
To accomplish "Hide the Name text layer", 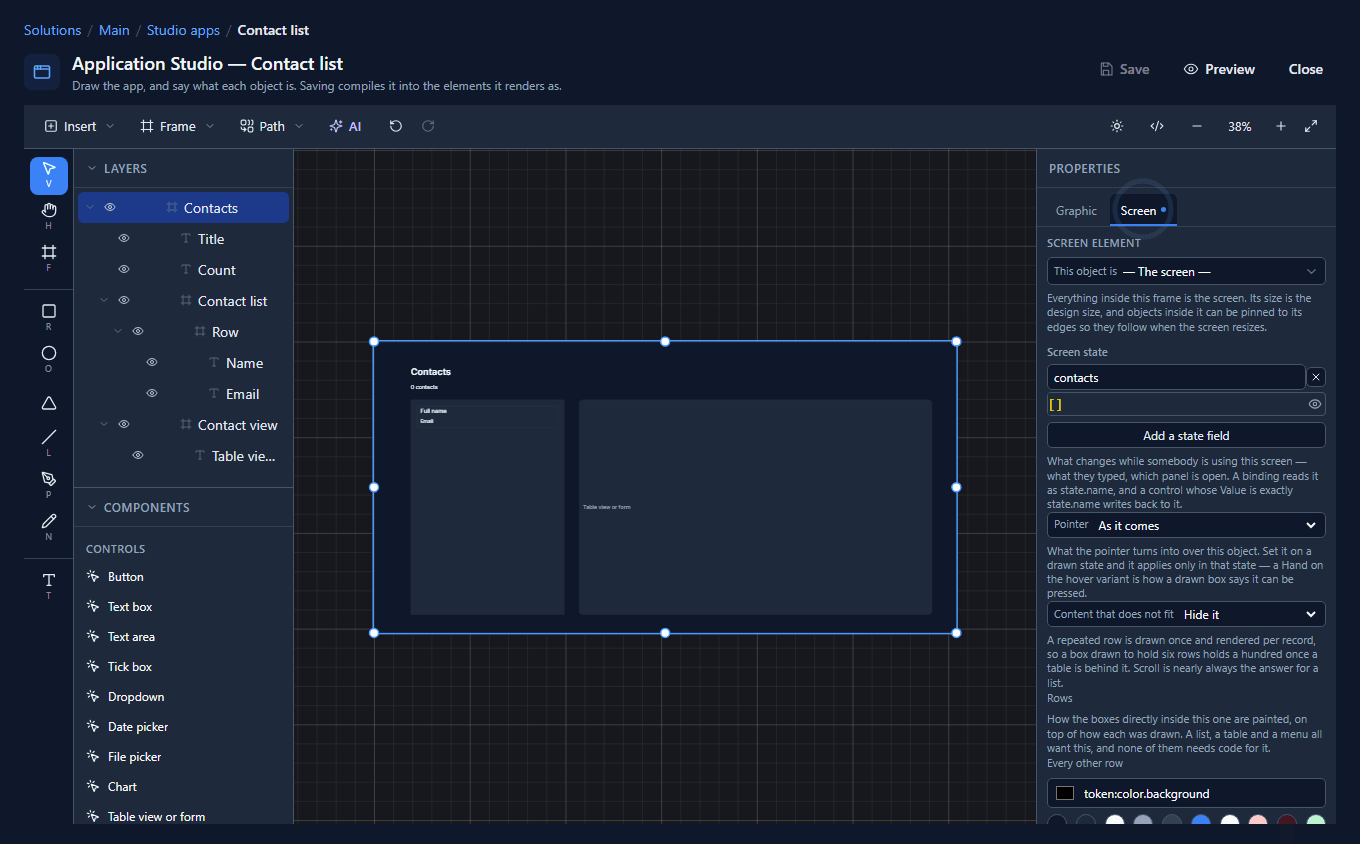I will pyautogui.click(x=152, y=363).
